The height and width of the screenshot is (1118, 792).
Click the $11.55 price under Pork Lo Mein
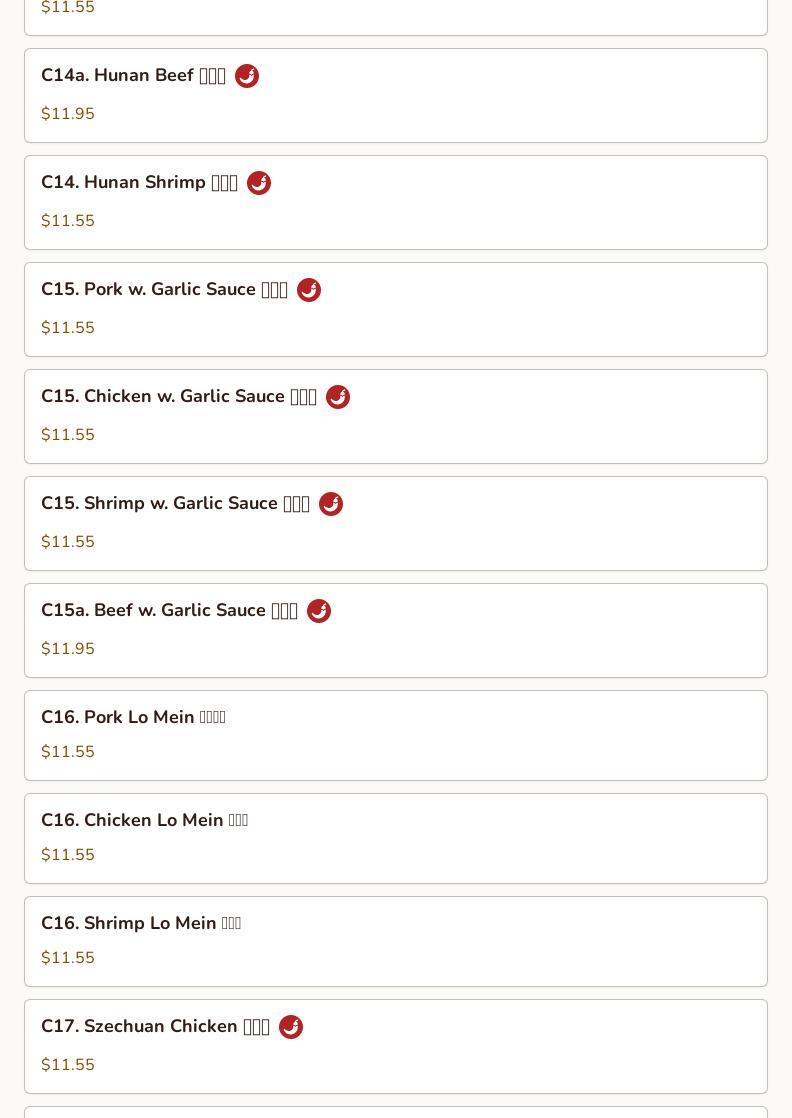(x=68, y=752)
